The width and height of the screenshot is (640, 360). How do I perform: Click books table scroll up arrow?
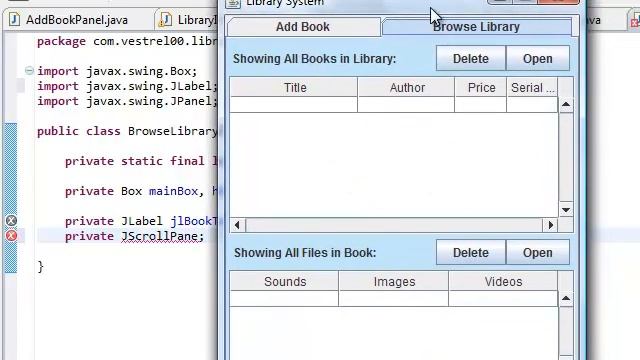pos(566,104)
